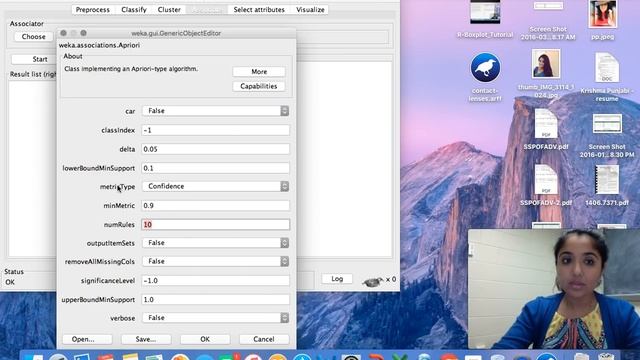Switch to the Select attributes tab

259,9
